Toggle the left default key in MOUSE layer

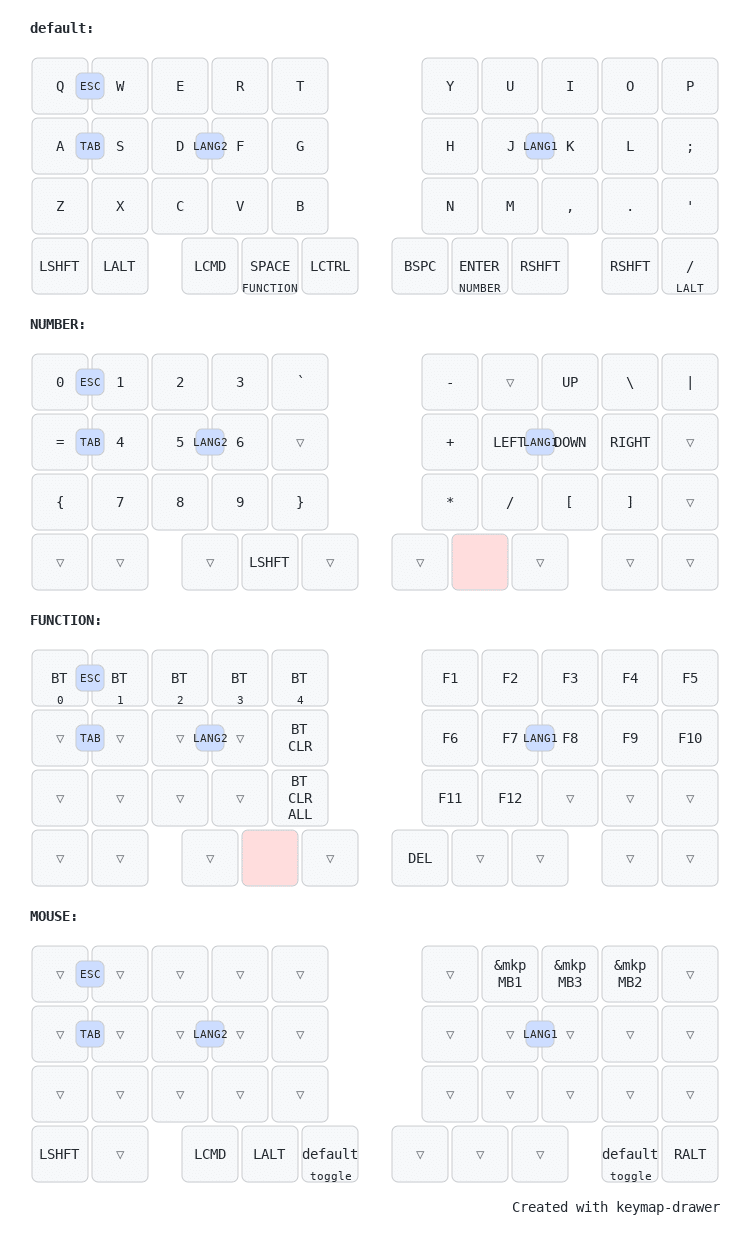click(x=330, y=1154)
